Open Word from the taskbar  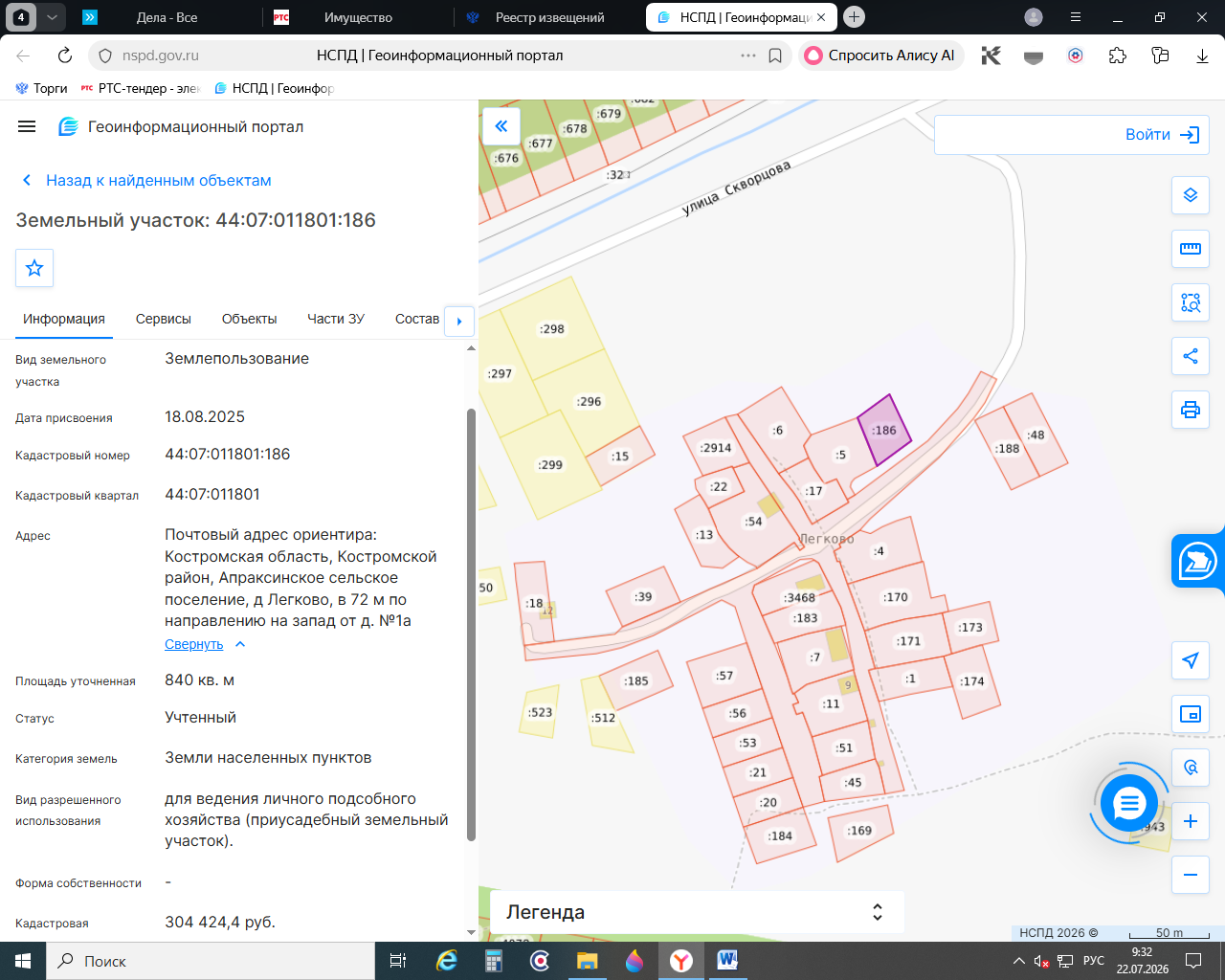coord(727,961)
